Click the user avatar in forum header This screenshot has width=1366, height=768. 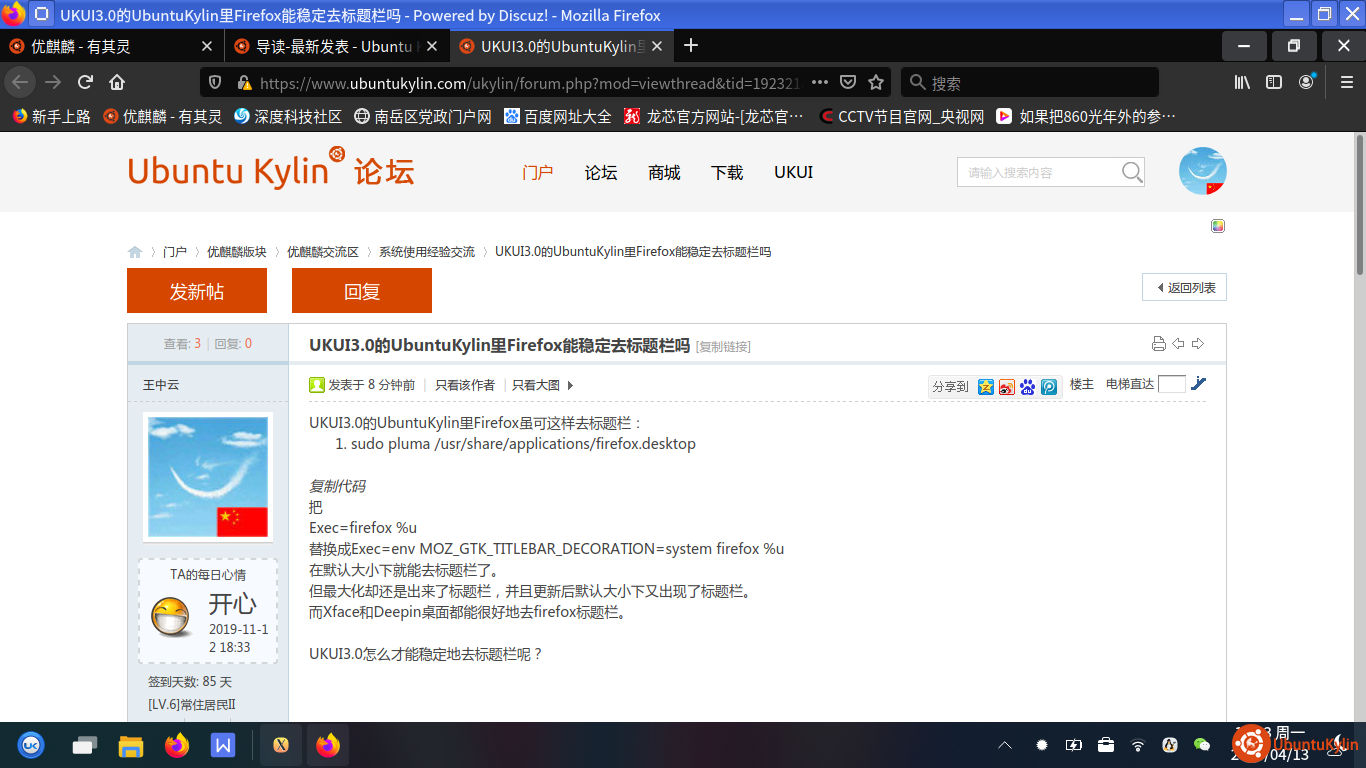coord(1203,171)
